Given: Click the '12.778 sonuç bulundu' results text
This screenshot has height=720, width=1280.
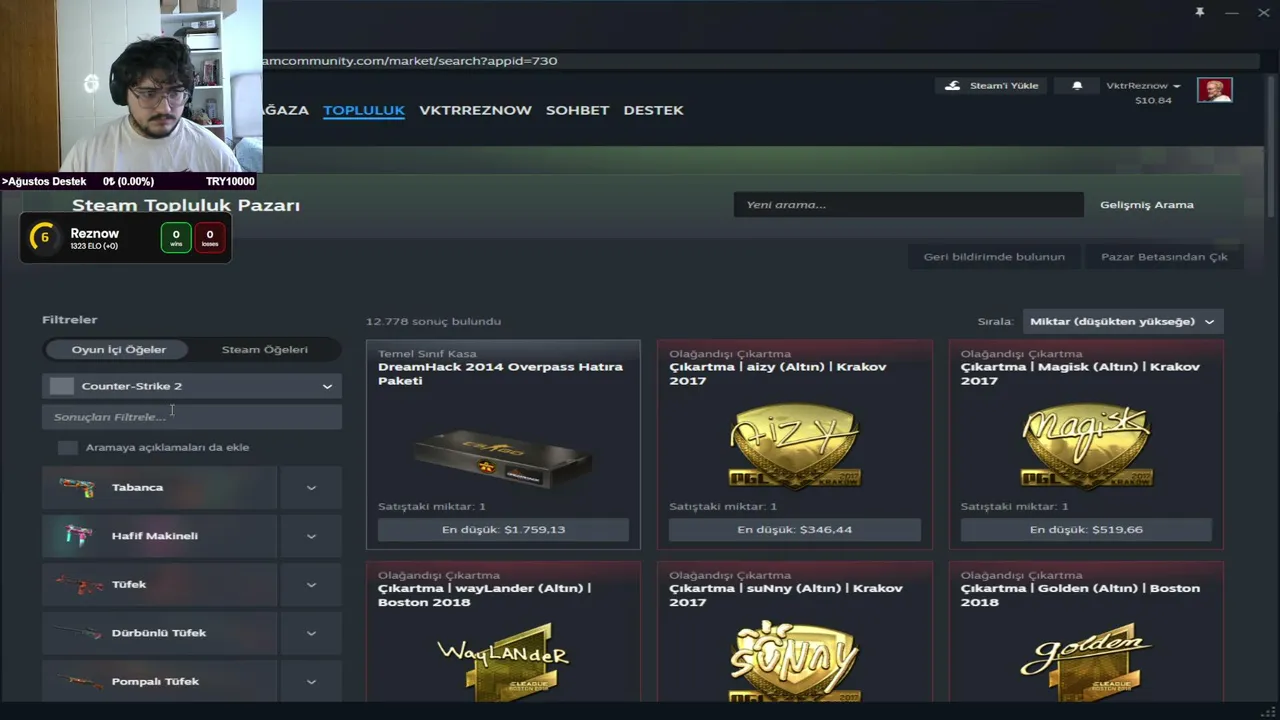Looking at the screenshot, I should (433, 322).
